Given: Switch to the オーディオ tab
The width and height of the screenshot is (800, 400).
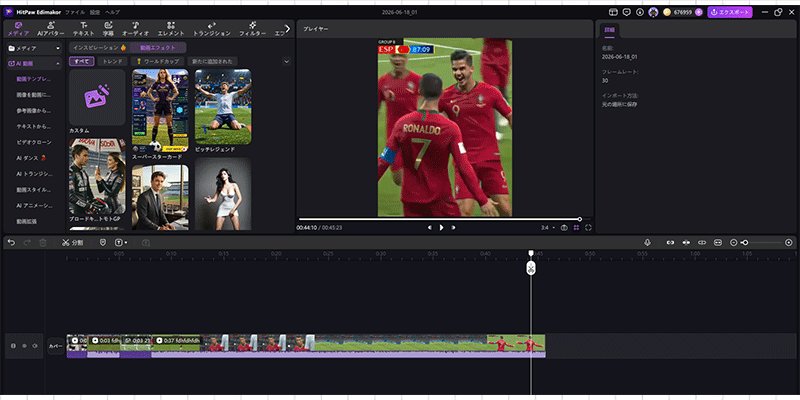Looking at the screenshot, I should tap(135, 29).
